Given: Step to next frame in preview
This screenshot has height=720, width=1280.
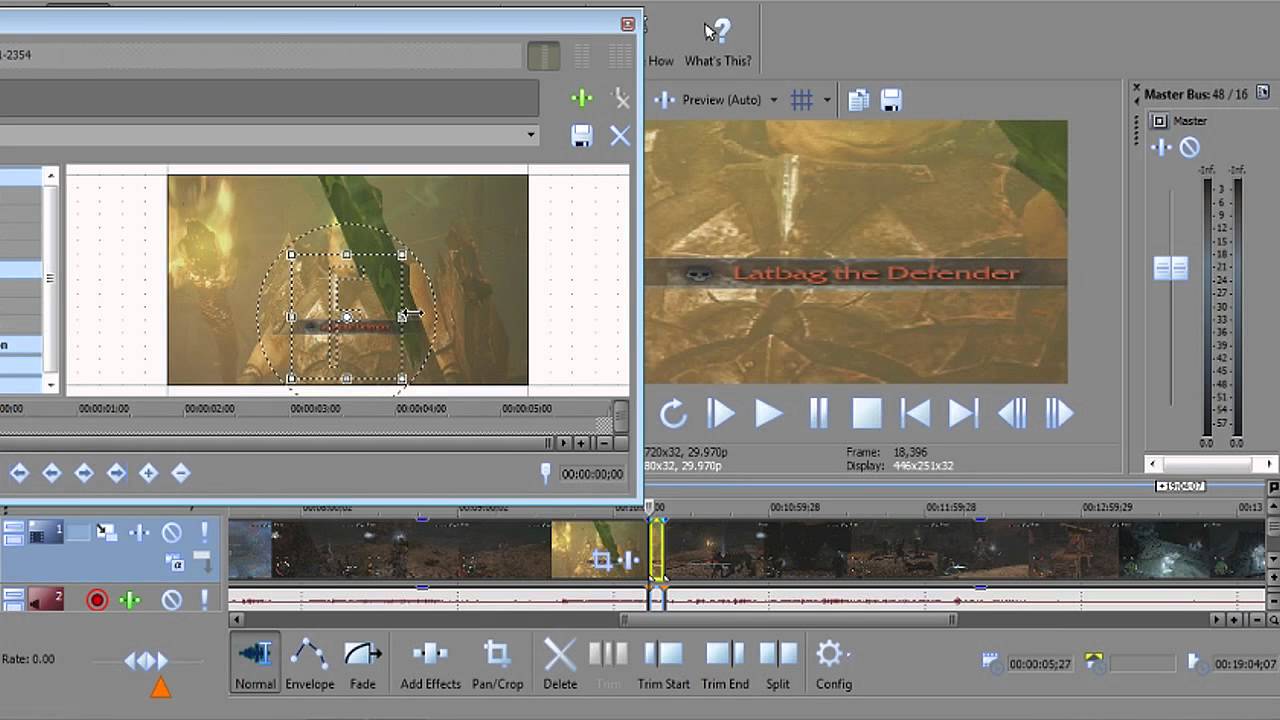Looking at the screenshot, I should [x=1059, y=413].
